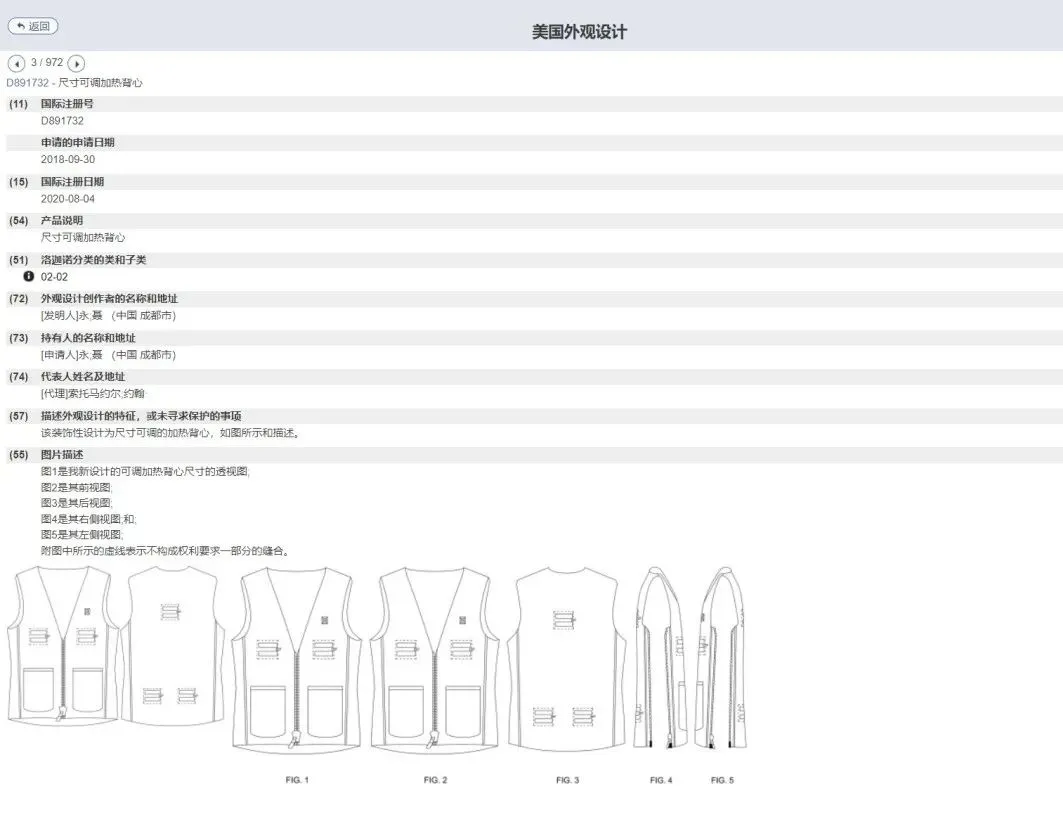This screenshot has width=1063, height=826.
Task: Click the 返回 back button
Action: (33, 26)
